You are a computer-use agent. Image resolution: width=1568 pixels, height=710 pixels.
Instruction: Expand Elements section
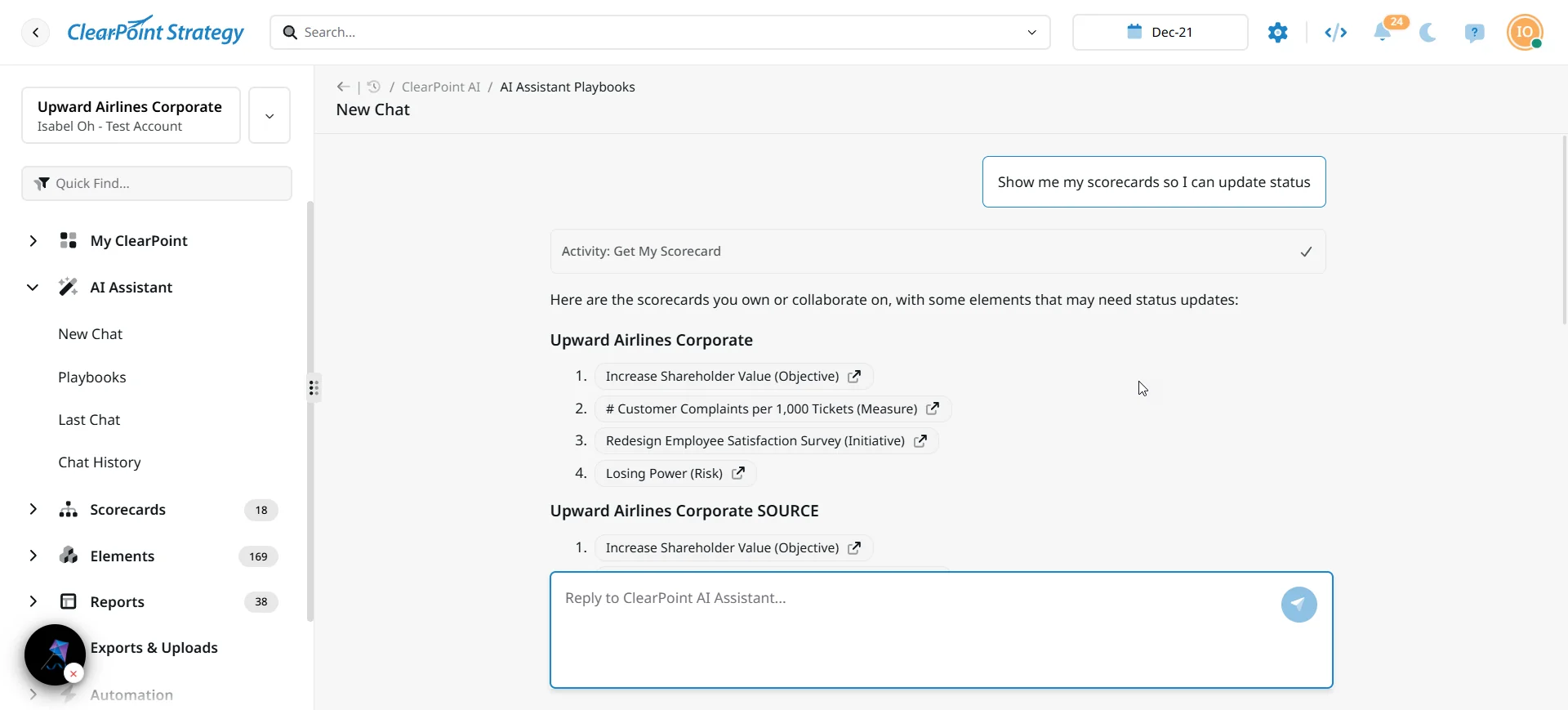click(33, 556)
